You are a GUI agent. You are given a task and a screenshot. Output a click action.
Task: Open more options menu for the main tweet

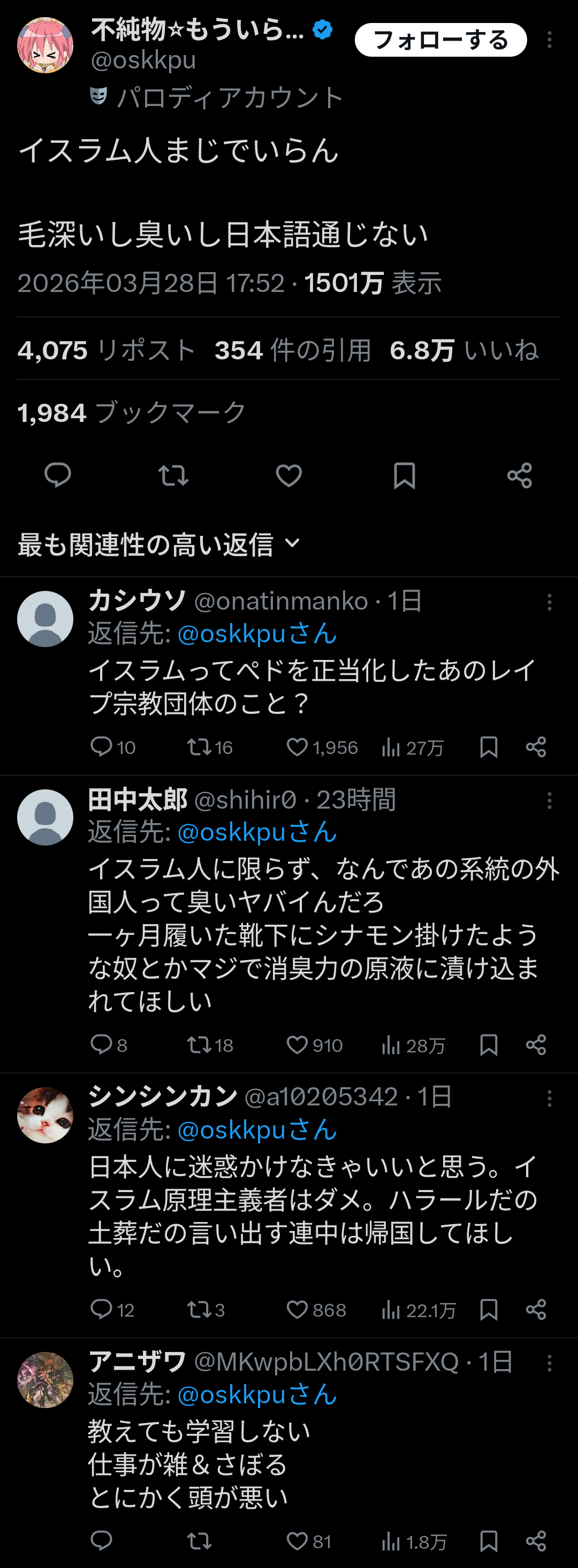coord(550,39)
